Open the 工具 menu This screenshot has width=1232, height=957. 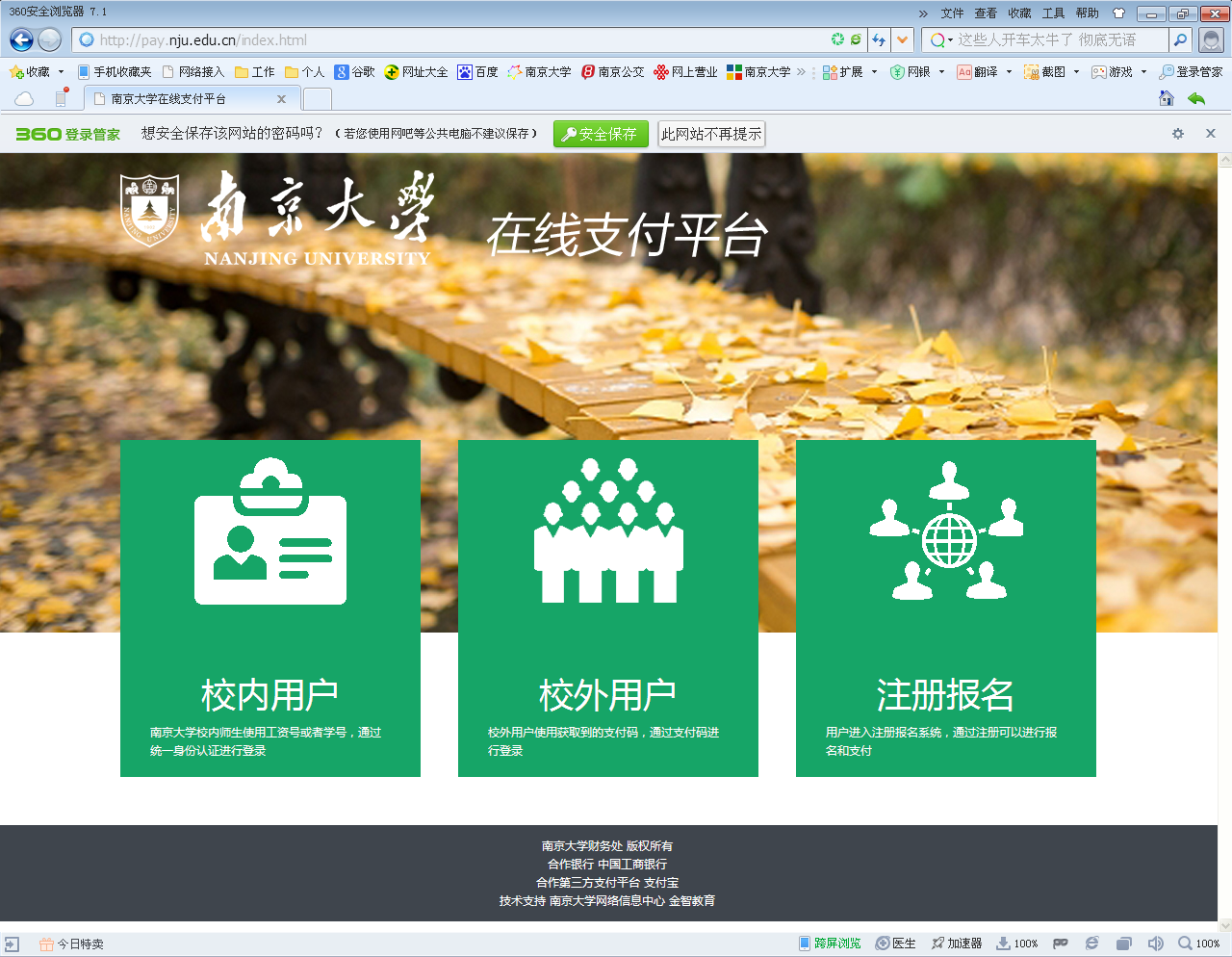coord(1053,13)
